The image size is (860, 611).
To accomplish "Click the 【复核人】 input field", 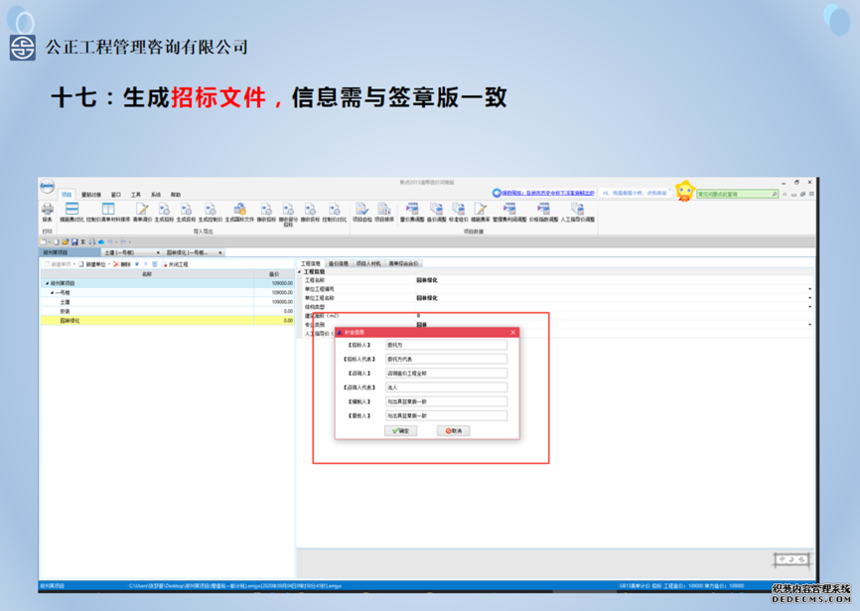I will click(x=446, y=416).
